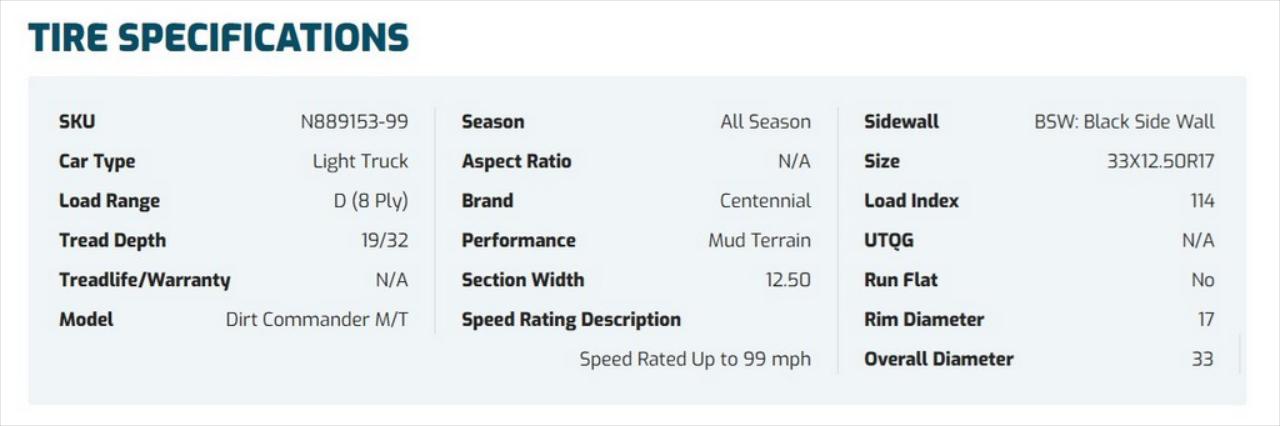
Task: Click the Speed Rating Description label
Action: (571, 320)
